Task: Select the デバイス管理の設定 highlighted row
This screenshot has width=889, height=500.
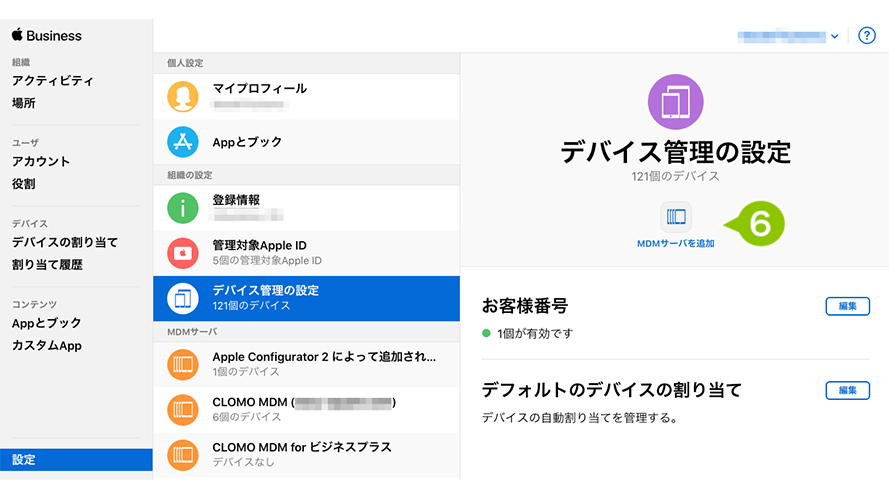Action: coord(306,298)
